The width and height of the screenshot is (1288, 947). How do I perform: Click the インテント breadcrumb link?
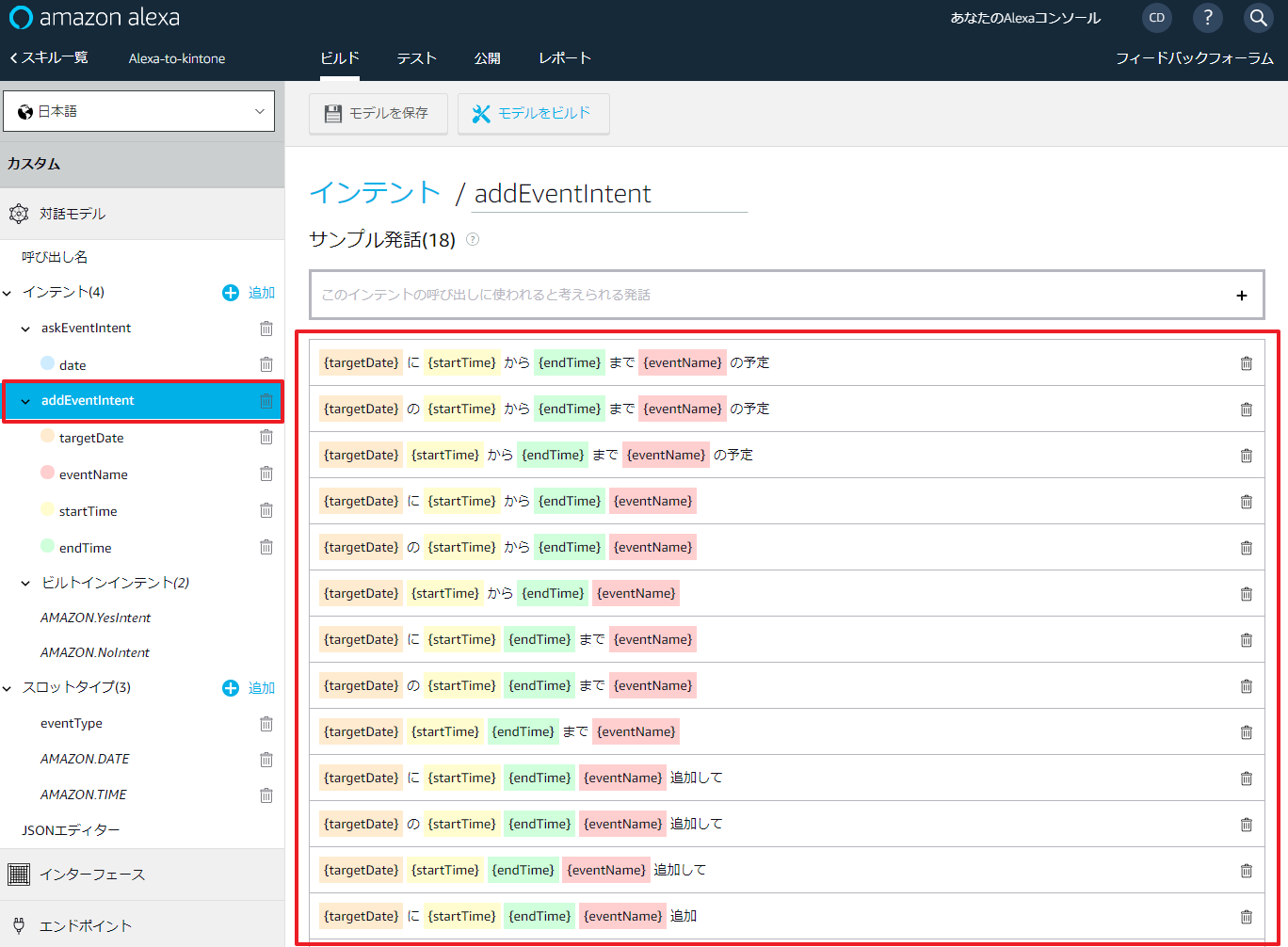click(375, 192)
